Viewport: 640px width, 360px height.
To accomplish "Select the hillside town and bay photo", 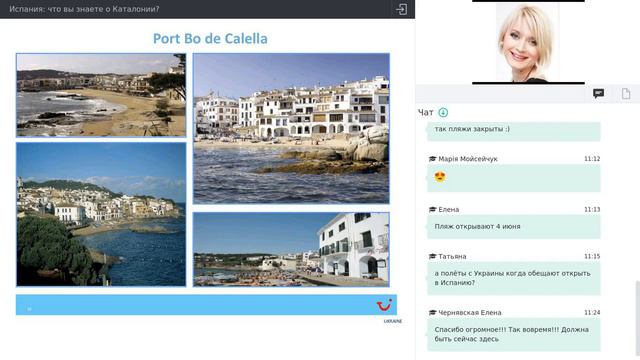I will click(x=101, y=214).
